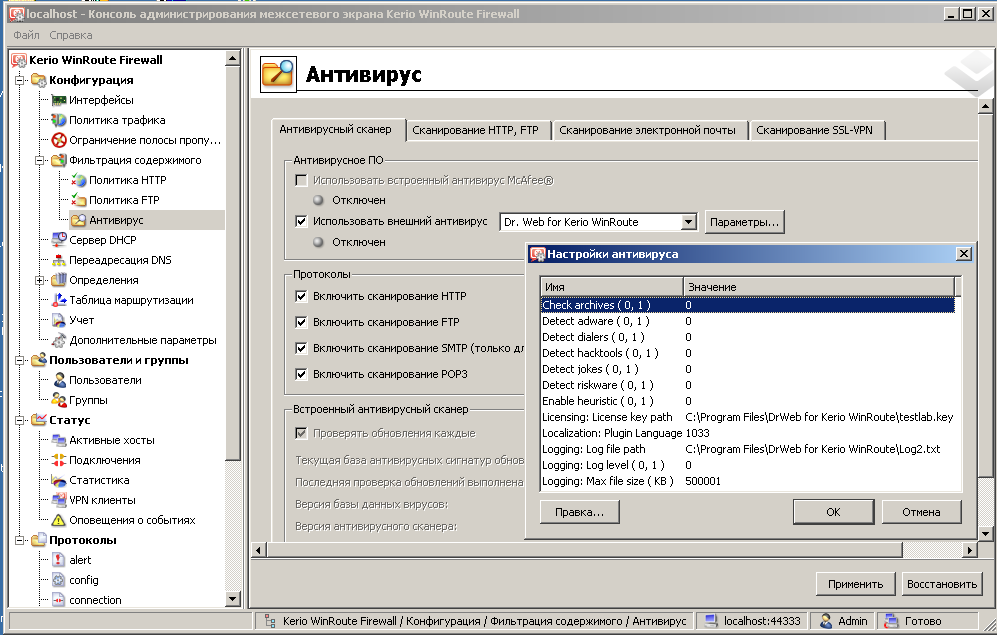The image size is (997, 635).
Task: Toggle the Проверять обновления каждые checkbox
Action: 301,434
